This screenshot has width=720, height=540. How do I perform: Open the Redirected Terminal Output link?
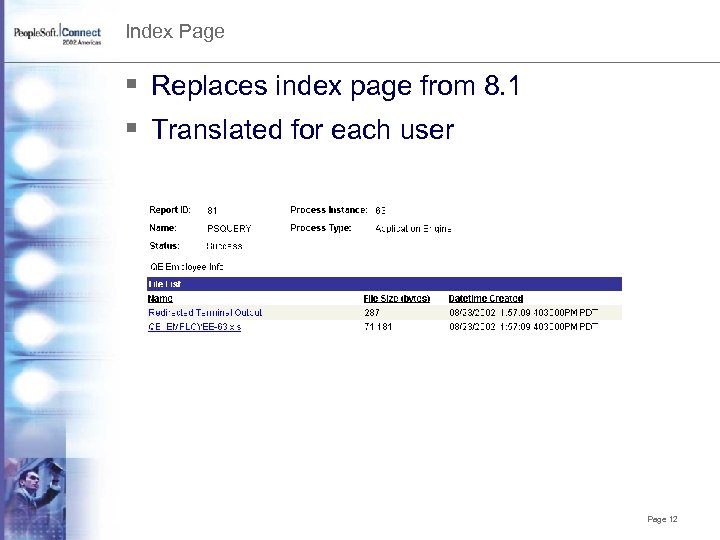205,313
